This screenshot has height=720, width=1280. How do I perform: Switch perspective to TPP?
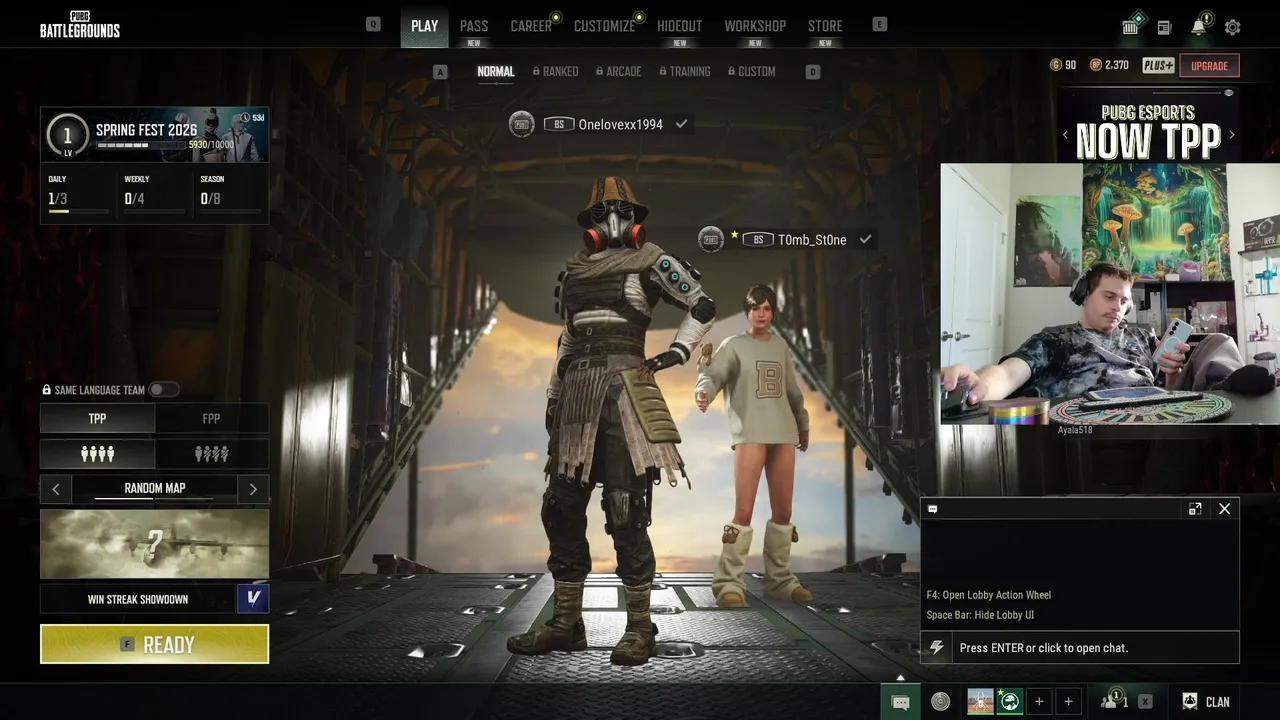pos(97,418)
